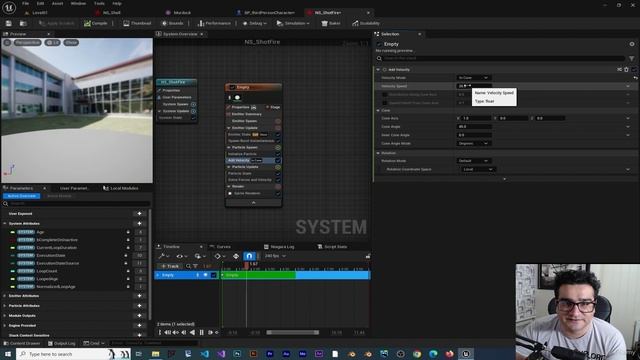Open the File menu
Viewport: 640px width, 360px height.
coord(25,3)
